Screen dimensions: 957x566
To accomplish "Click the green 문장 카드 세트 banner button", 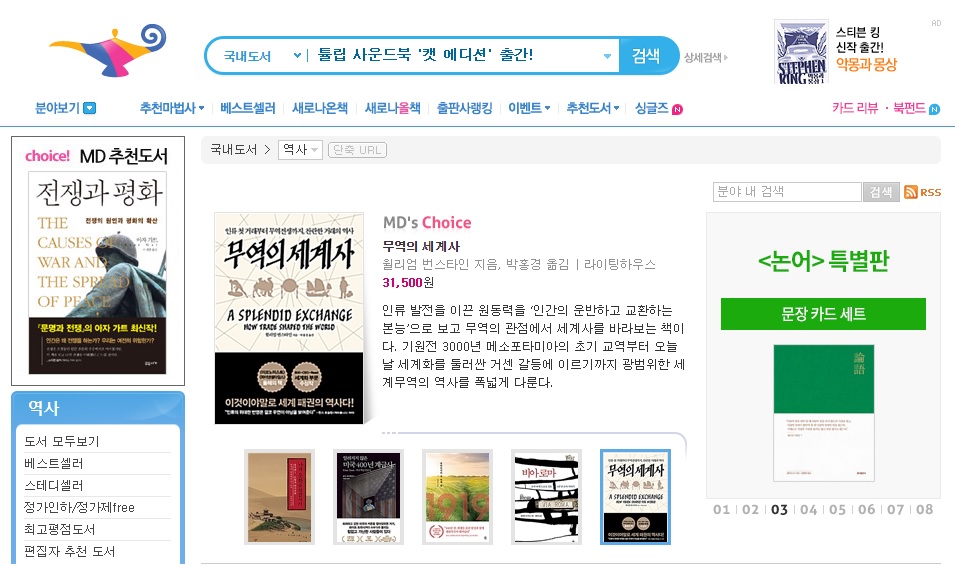I will (823, 314).
